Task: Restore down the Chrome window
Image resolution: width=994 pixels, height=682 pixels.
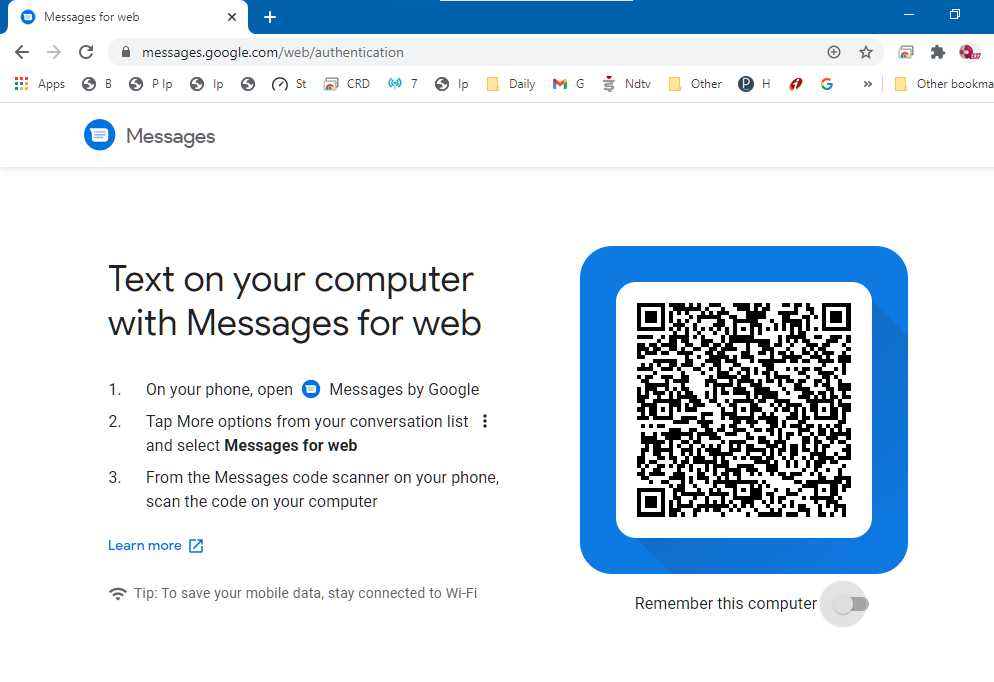Action: pos(955,14)
